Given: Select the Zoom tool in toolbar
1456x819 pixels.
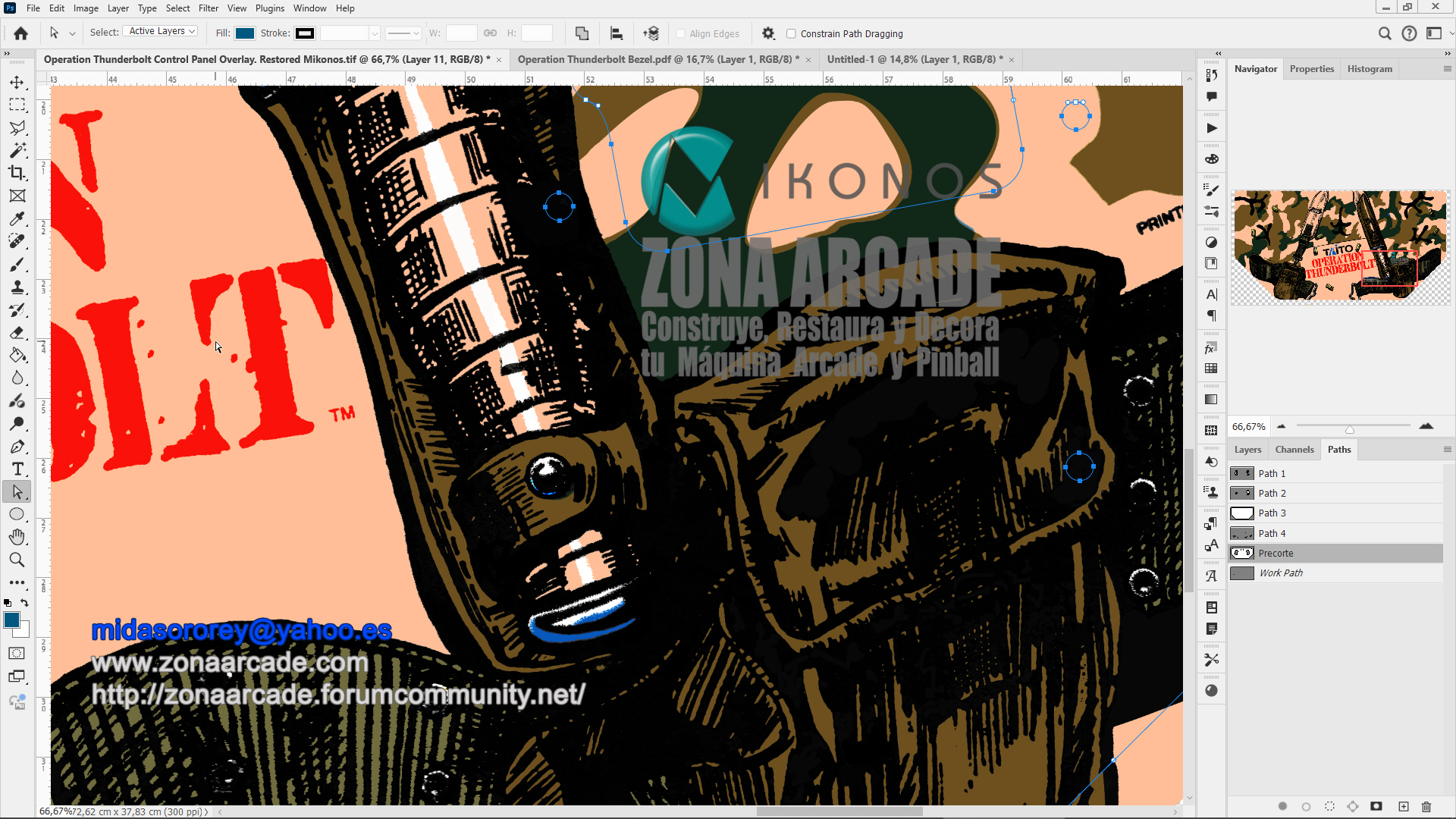Looking at the screenshot, I should (x=17, y=560).
